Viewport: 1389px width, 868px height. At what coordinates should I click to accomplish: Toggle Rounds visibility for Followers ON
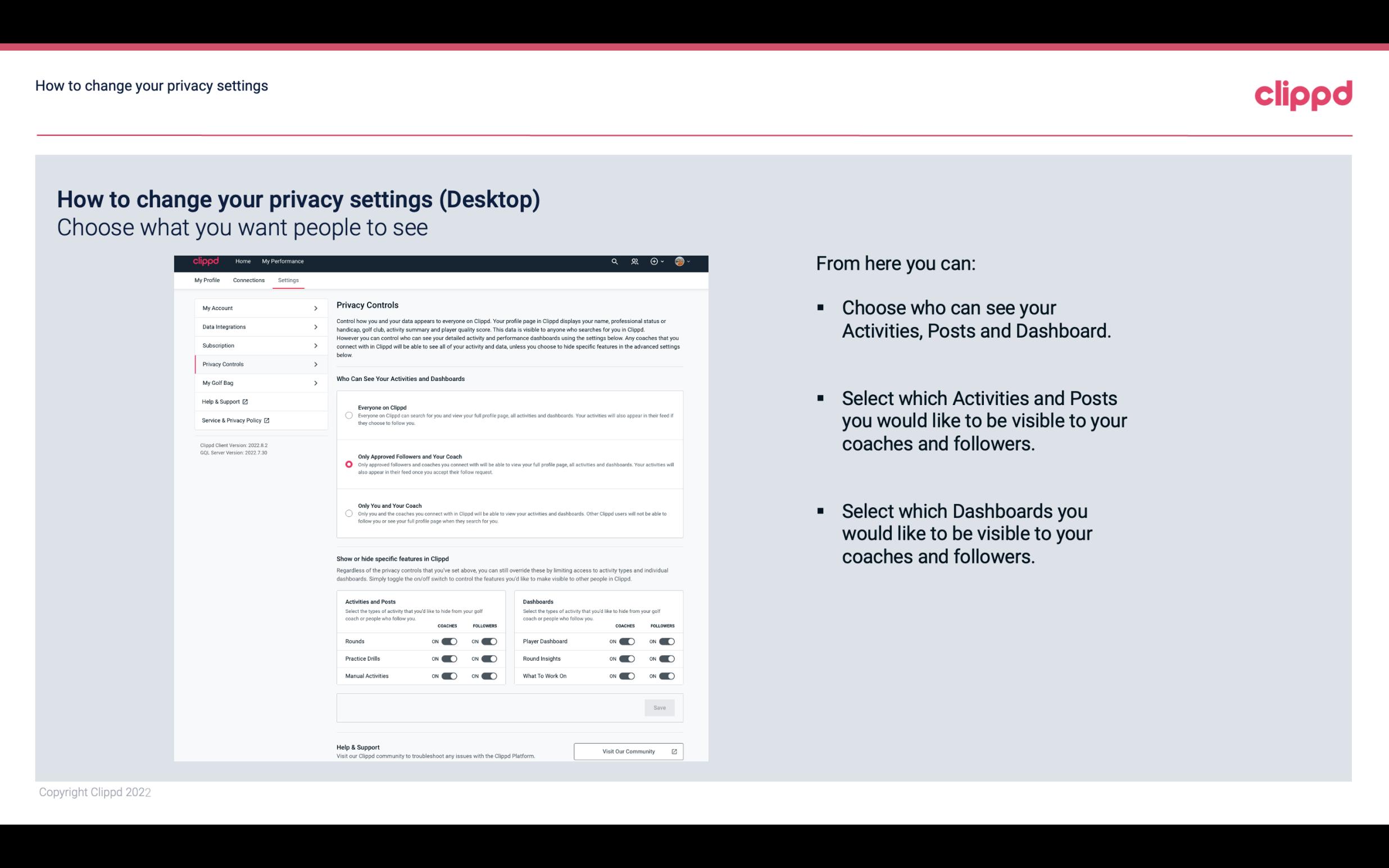click(490, 641)
